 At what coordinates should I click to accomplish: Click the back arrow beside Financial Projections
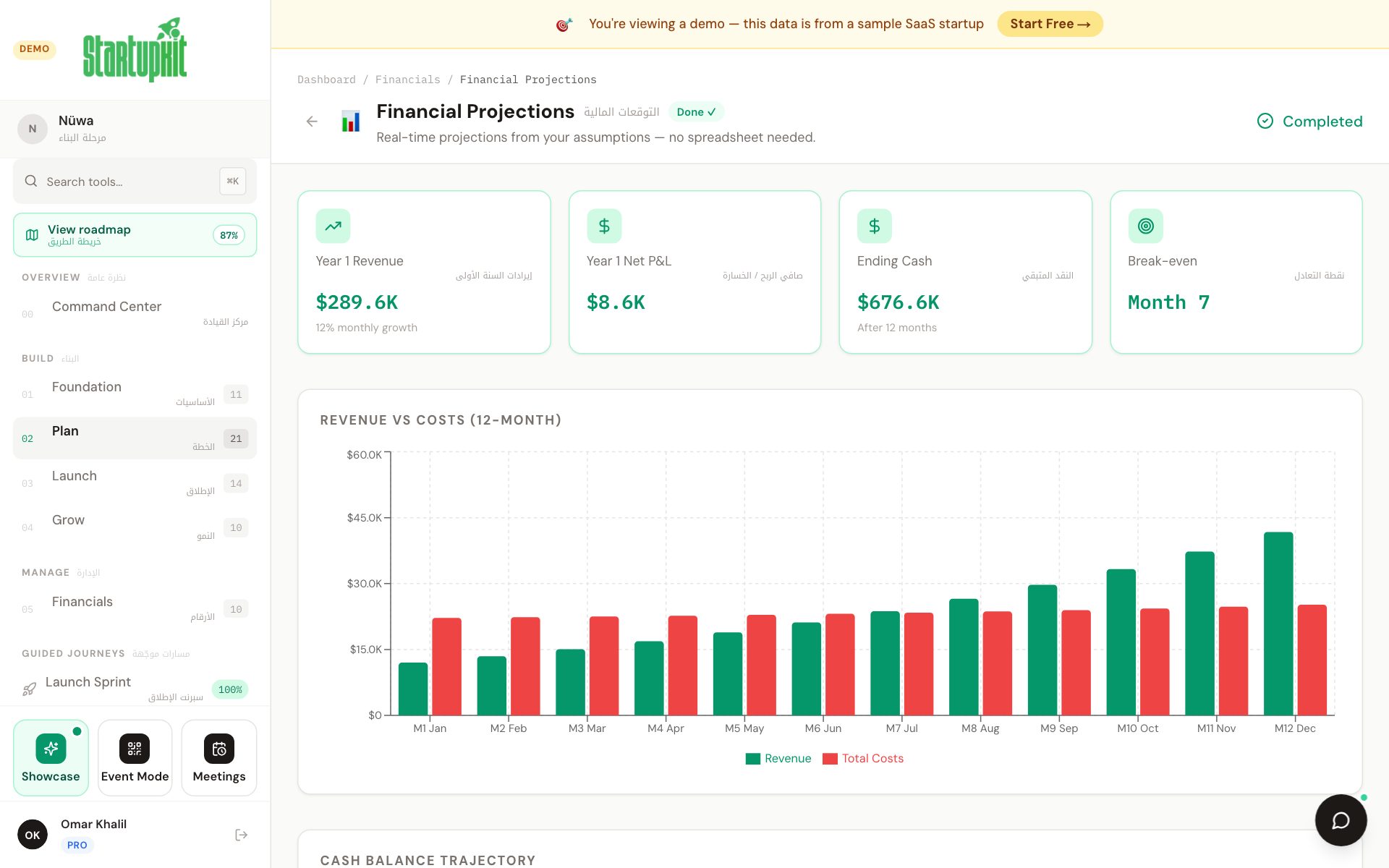[x=312, y=122]
